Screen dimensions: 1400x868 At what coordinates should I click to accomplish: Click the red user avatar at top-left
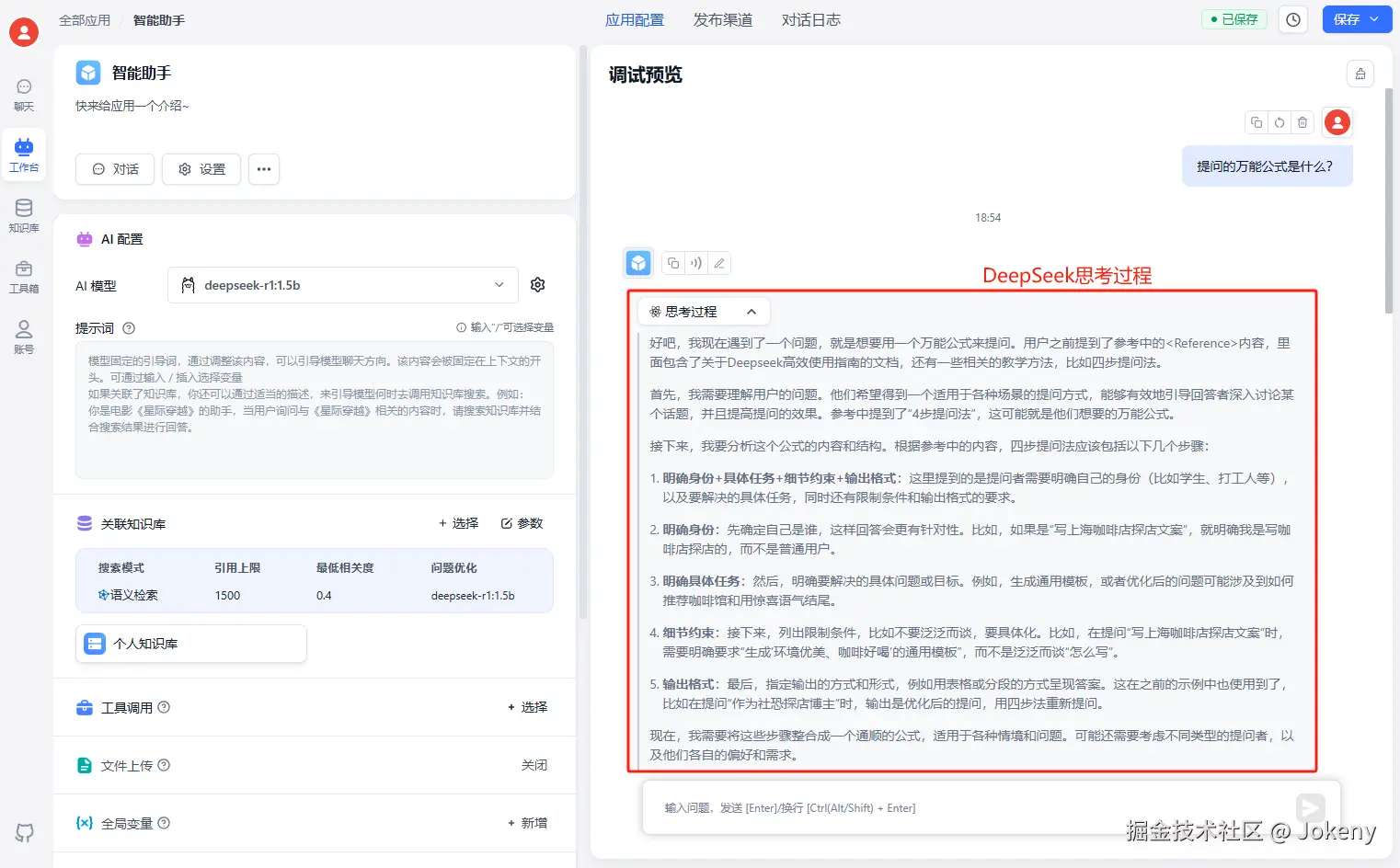(24, 32)
